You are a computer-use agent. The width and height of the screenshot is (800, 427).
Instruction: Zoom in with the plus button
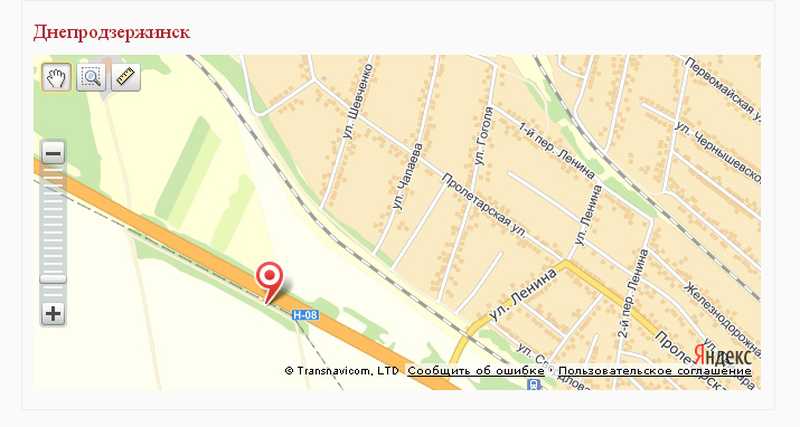(53, 314)
